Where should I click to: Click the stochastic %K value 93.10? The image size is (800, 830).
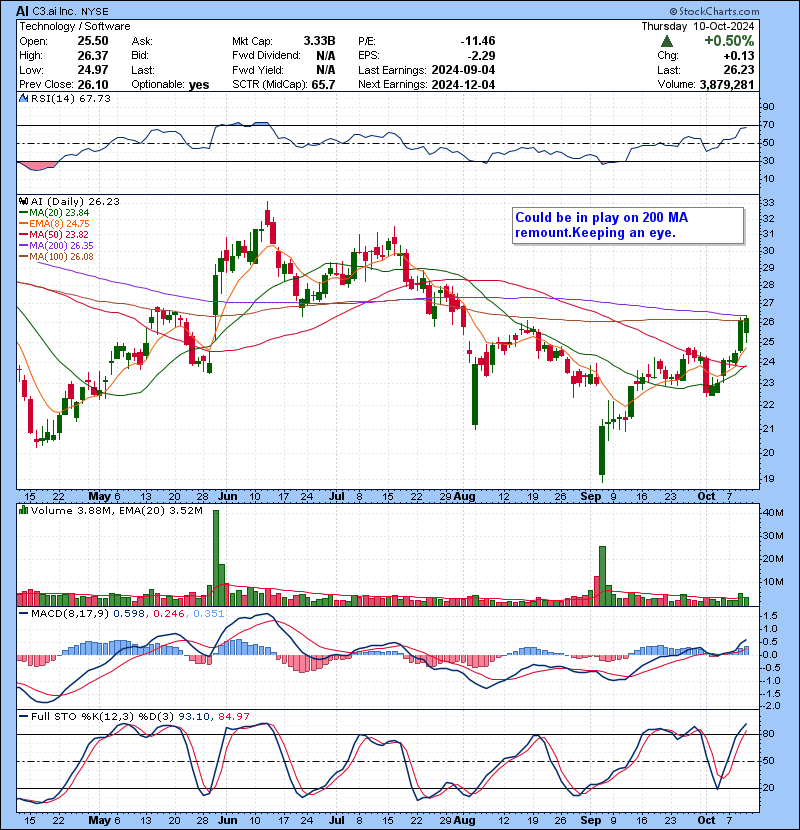pyautogui.click(x=194, y=717)
